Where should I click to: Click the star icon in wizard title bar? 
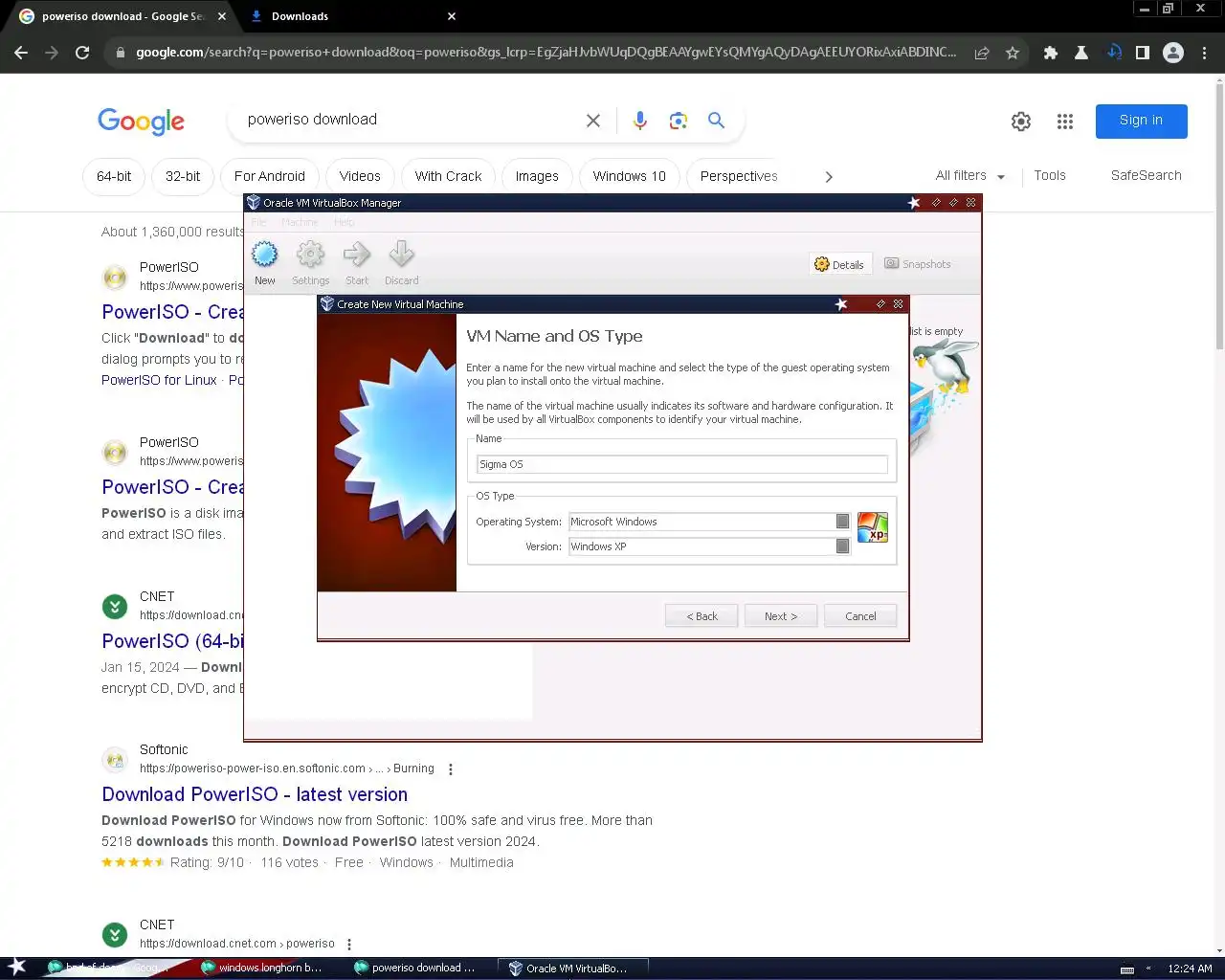point(841,304)
